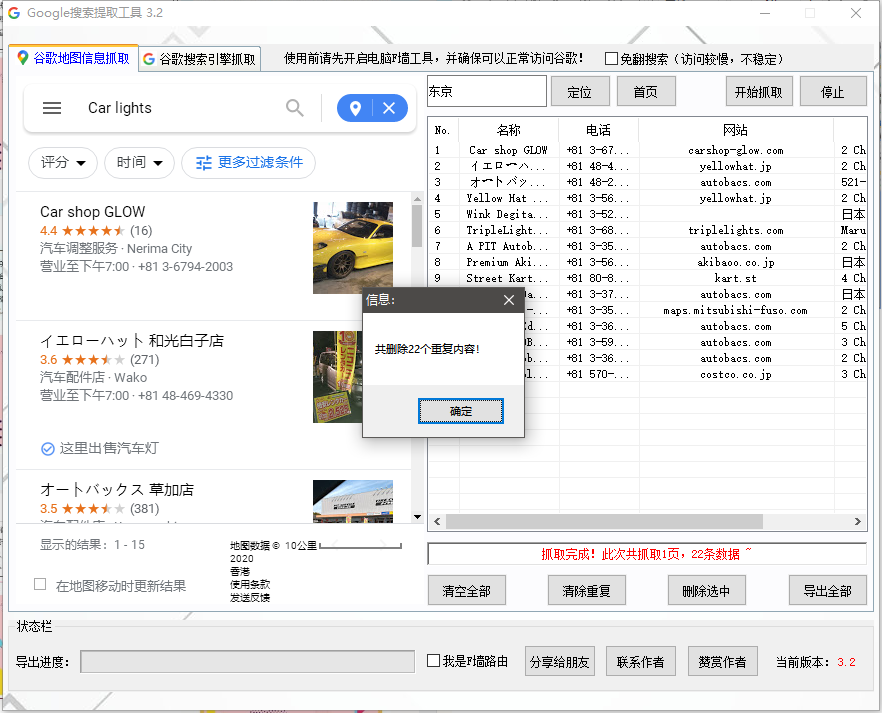Click the 定位 locate button
The width and height of the screenshot is (882, 713).
point(580,92)
